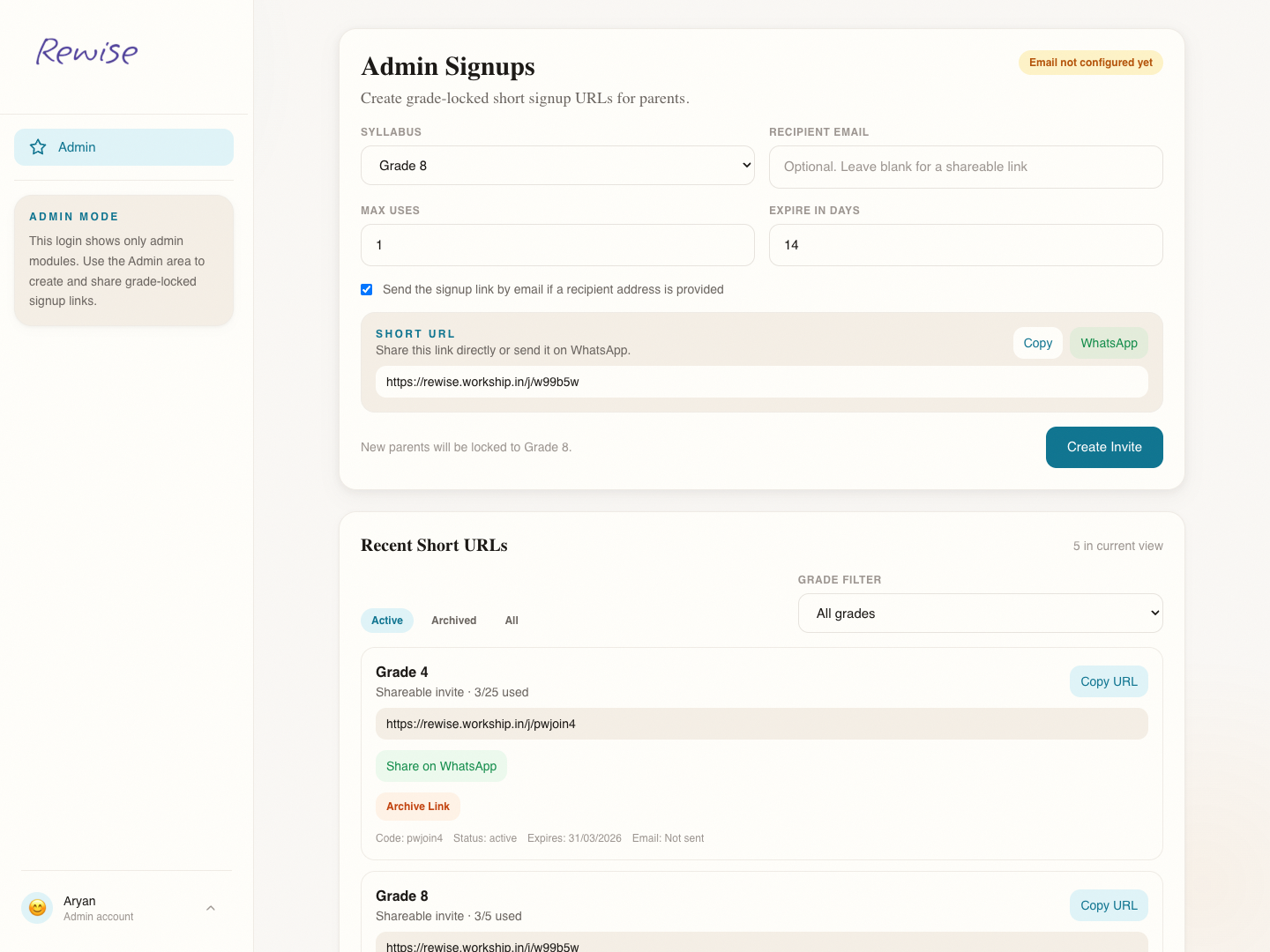The image size is (1270, 952).
Task: Switch to the All tab
Action: (512, 621)
